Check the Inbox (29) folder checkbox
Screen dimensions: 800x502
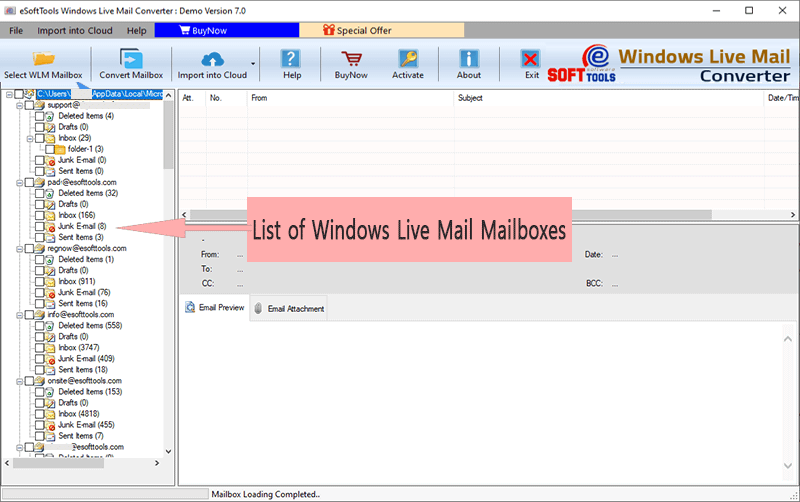click(x=39, y=138)
